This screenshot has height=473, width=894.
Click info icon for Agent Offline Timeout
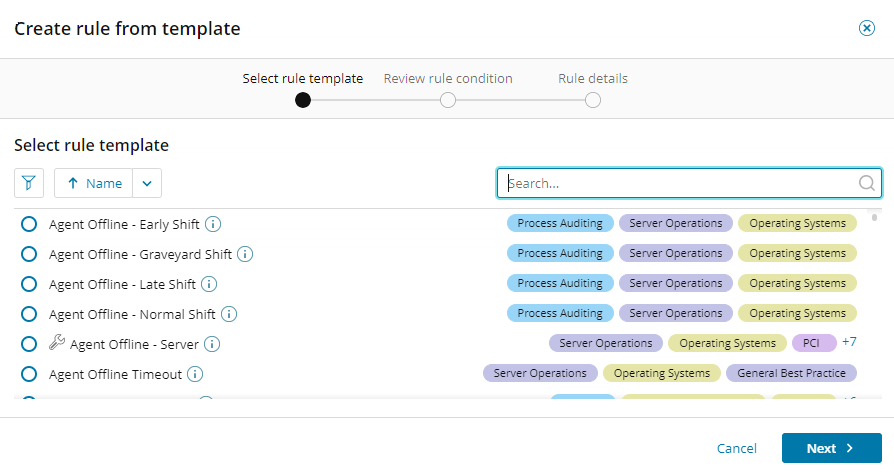point(195,374)
